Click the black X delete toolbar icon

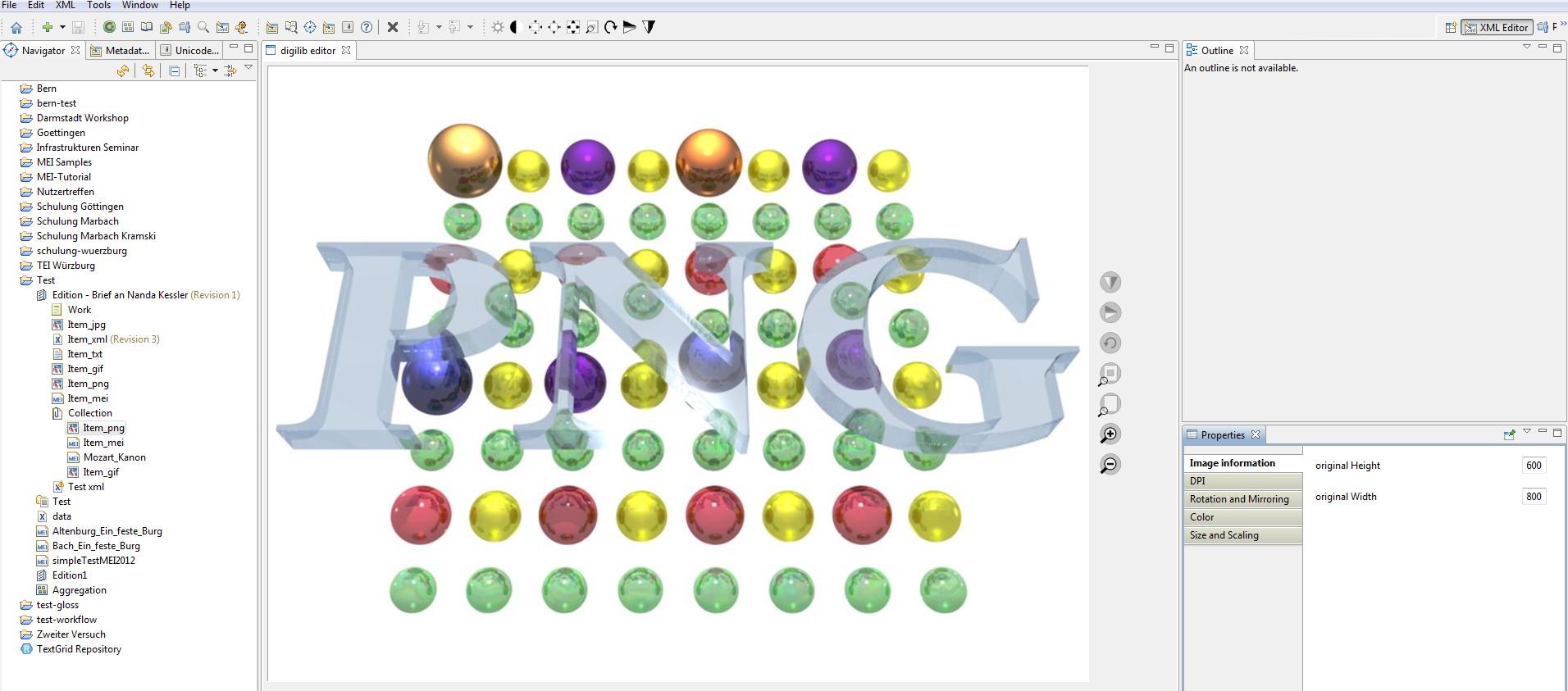pos(393,27)
